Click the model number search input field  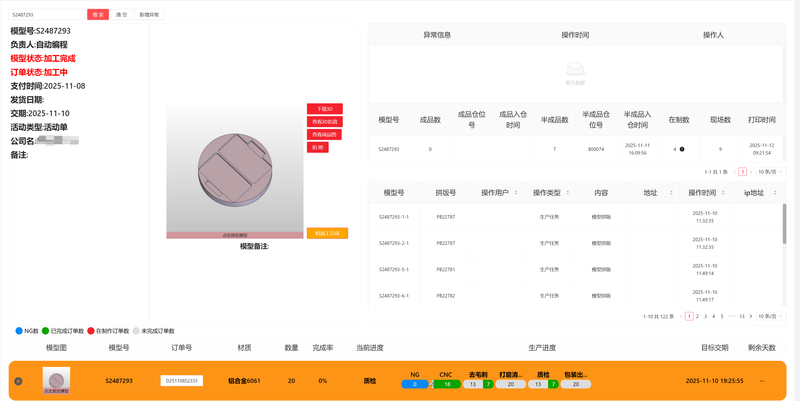click(x=47, y=15)
